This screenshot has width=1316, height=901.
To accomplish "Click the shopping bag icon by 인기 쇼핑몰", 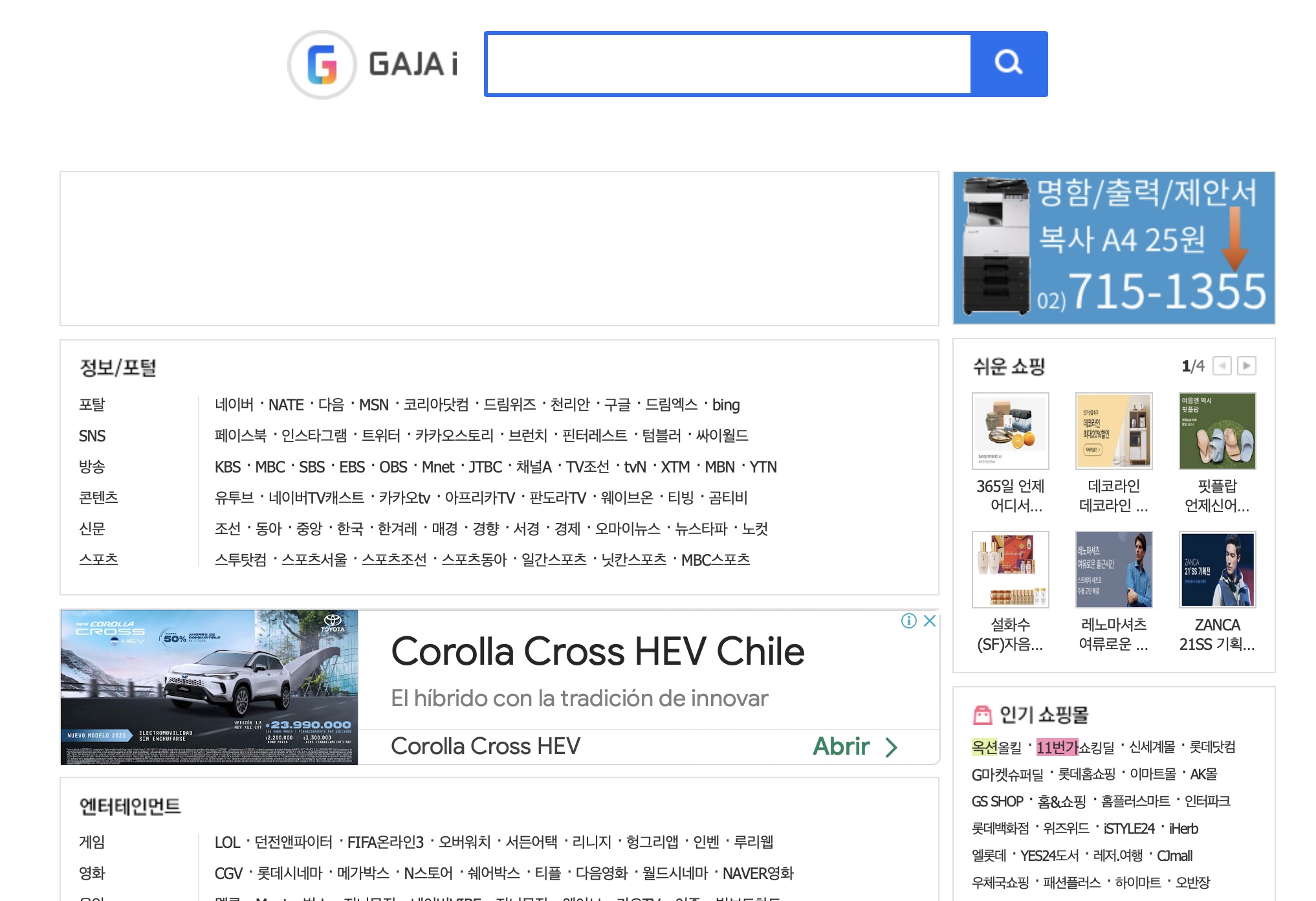I will point(982,715).
